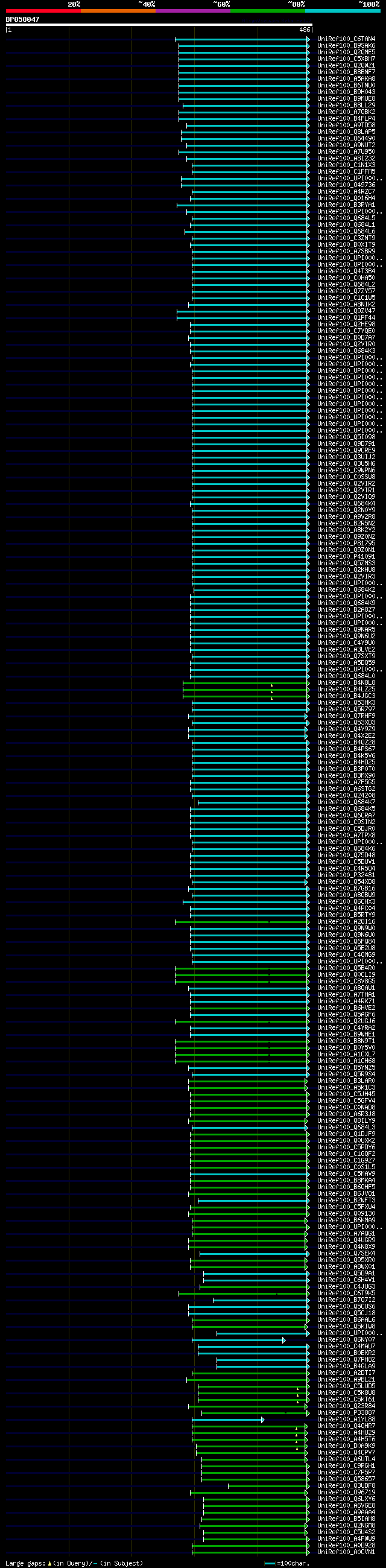Viewport: 386px width, 1568px height.
Task: Select hit UniRef100_P32481
Action: coord(346,875)
